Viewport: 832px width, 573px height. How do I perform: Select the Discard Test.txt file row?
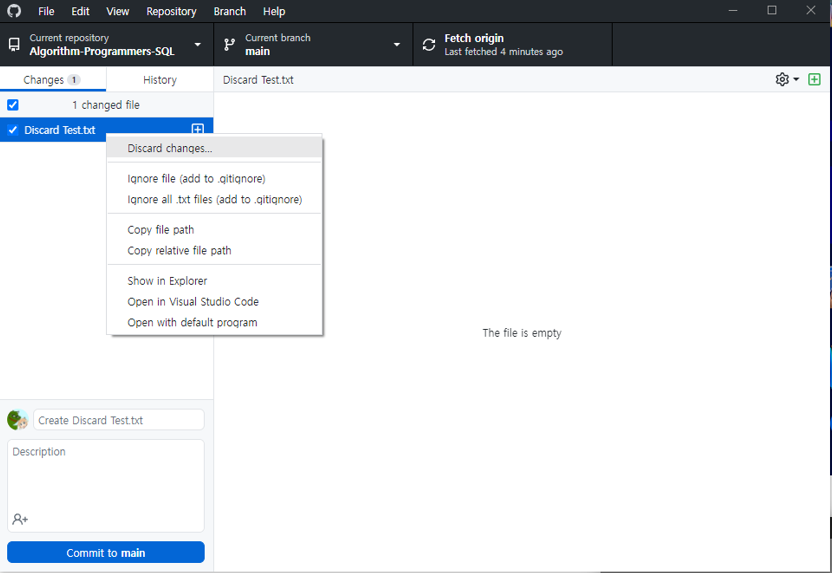[106, 130]
